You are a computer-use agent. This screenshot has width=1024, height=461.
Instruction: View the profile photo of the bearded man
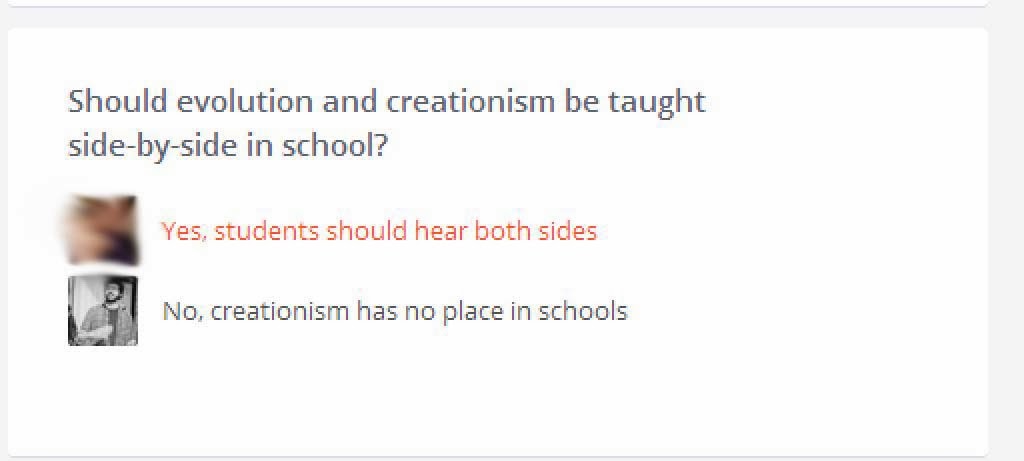pos(103,310)
